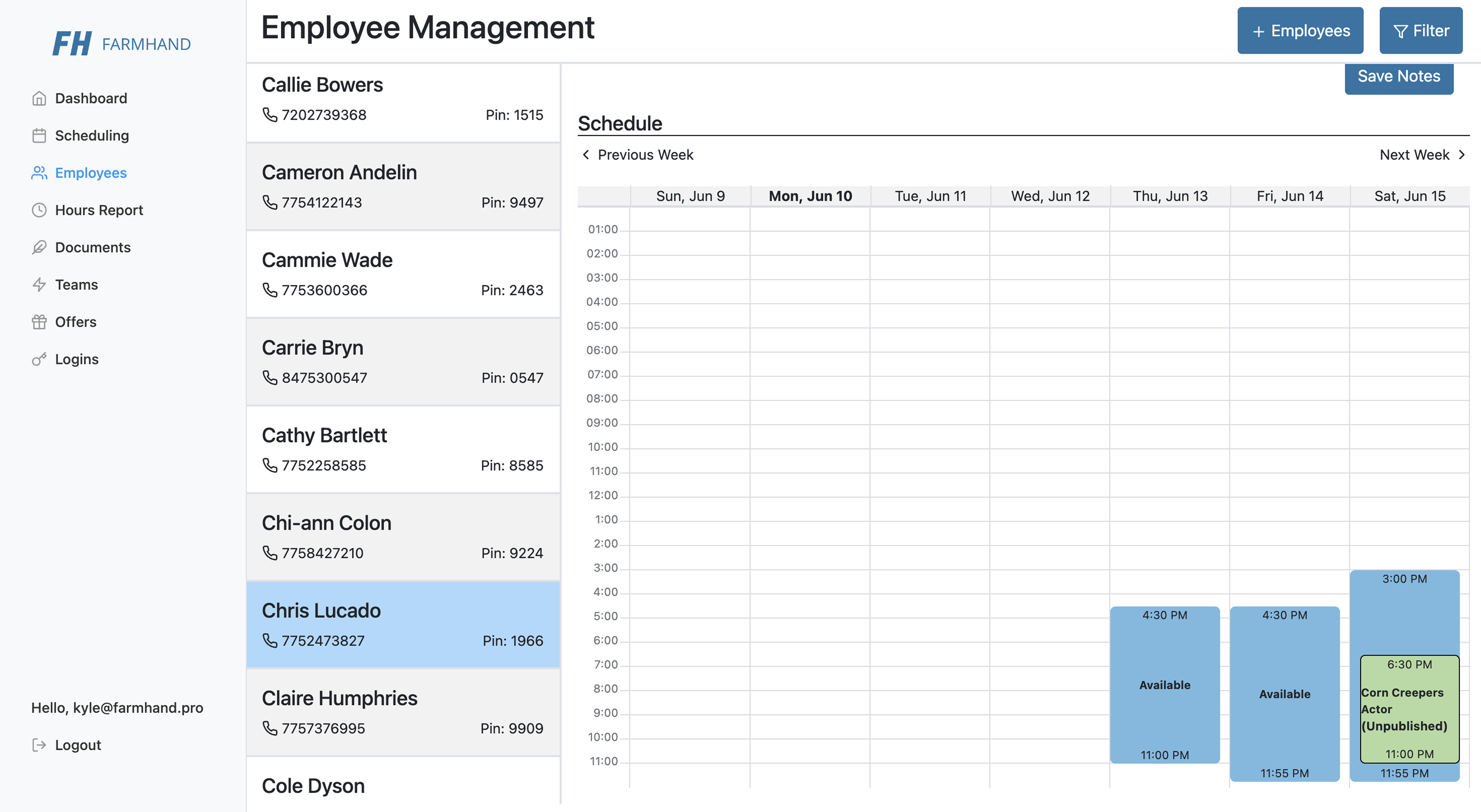The image size is (1481, 812).
Task: Click the plus icon on Employees button
Action: [1259, 31]
